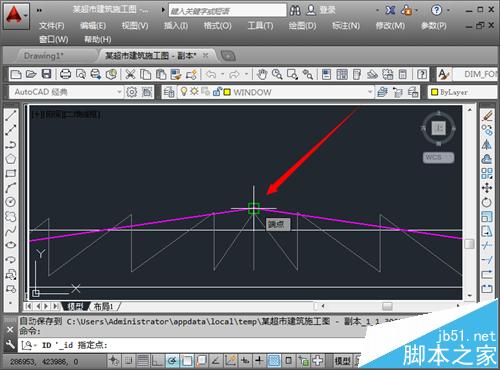Click the WCS button under the ViewCube

(438, 157)
